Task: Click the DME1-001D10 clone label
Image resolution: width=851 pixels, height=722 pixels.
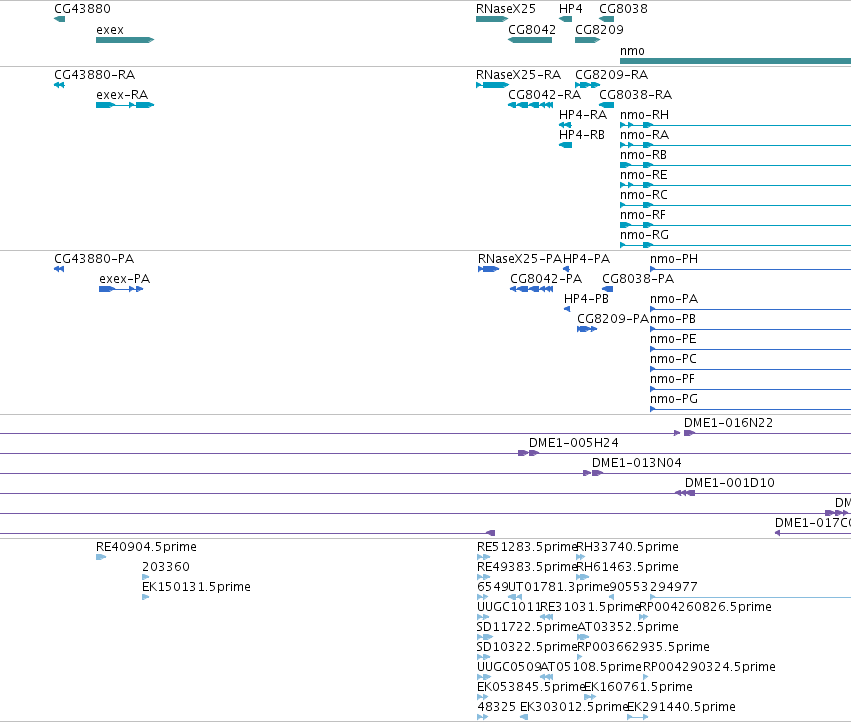Action: click(x=729, y=483)
